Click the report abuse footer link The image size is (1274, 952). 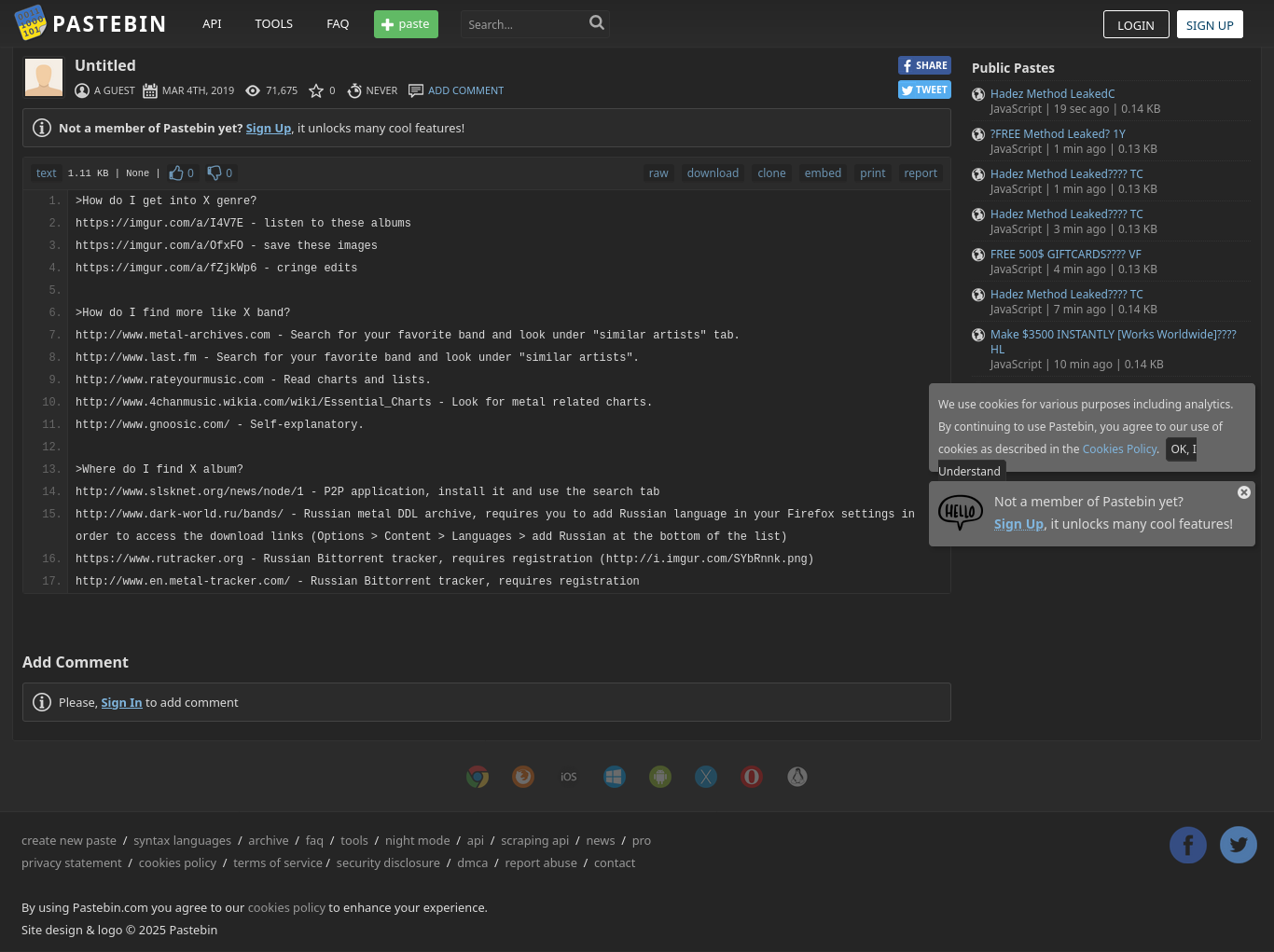tap(541, 862)
